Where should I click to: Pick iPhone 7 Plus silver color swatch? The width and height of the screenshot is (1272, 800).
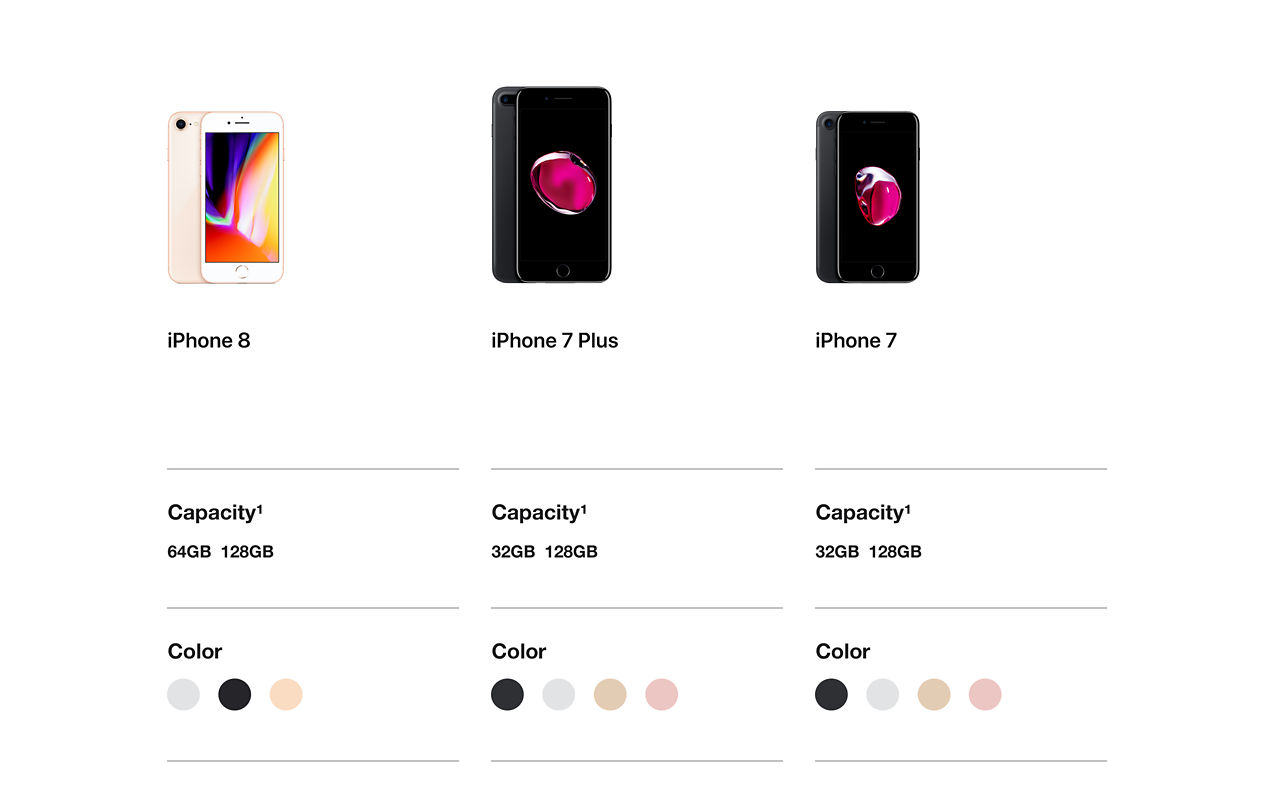coord(559,694)
